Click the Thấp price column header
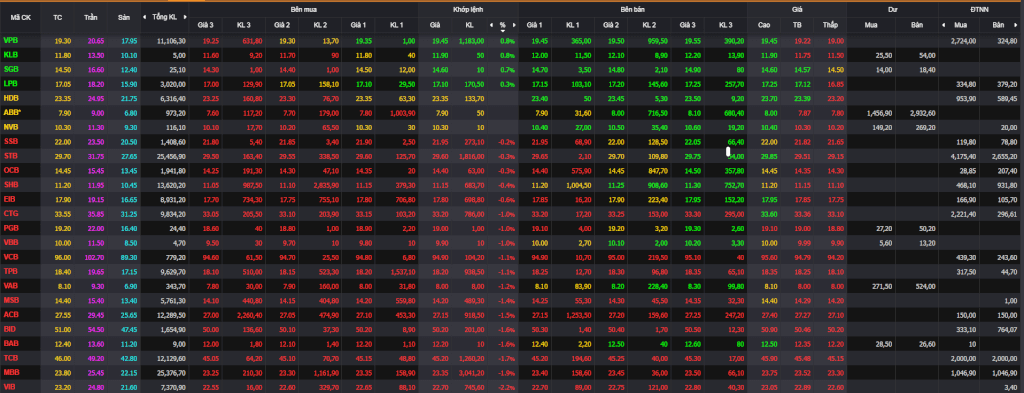The image size is (1024, 393). (x=830, y=25)
